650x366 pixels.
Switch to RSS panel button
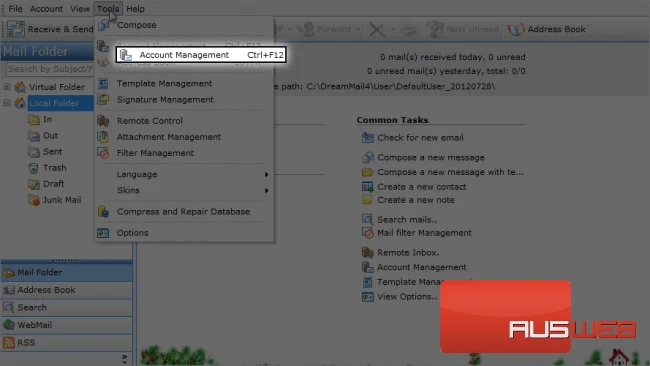click(66, 343)
